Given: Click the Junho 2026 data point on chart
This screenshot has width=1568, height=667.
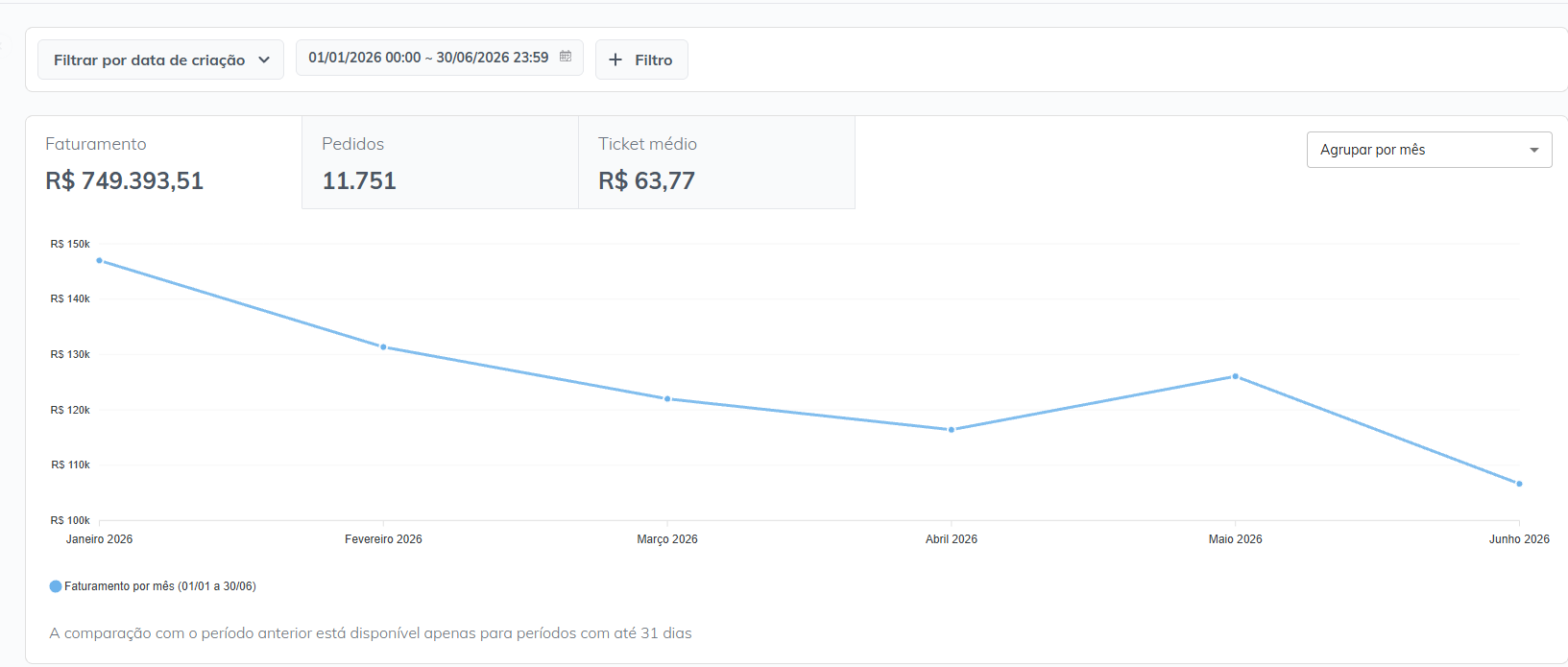Looking at the screenshot, I should (1519, 484).
